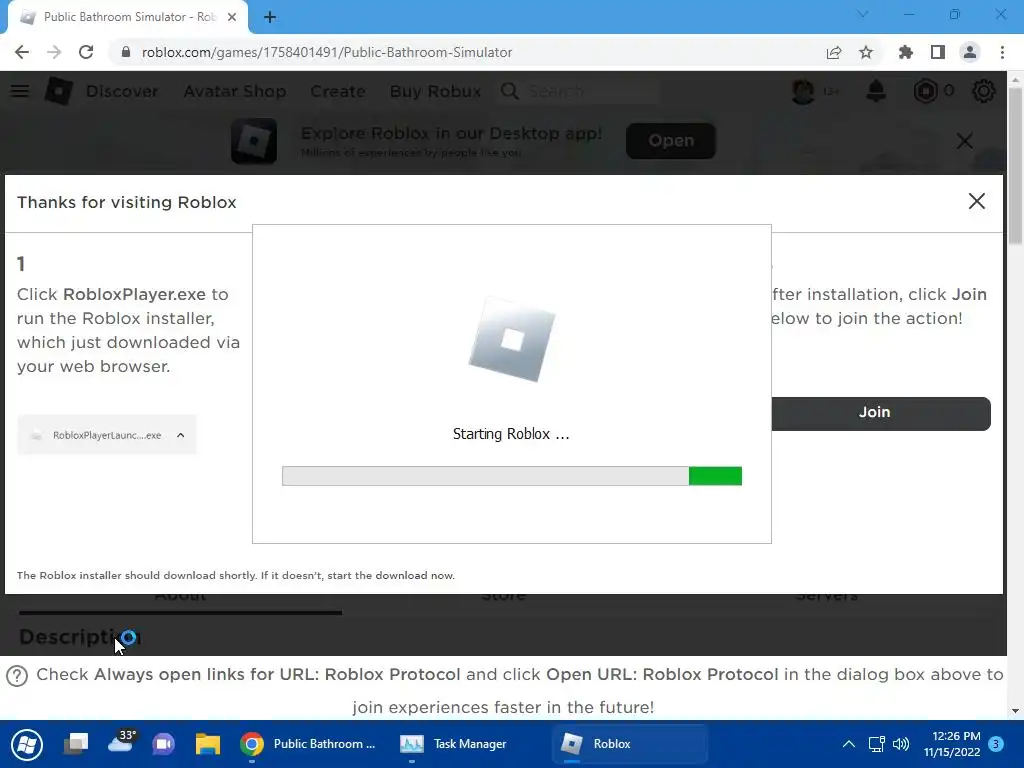The image size is (1024, 768).
Task: Dismiss the desktop app banner
Action: point(965,140)
